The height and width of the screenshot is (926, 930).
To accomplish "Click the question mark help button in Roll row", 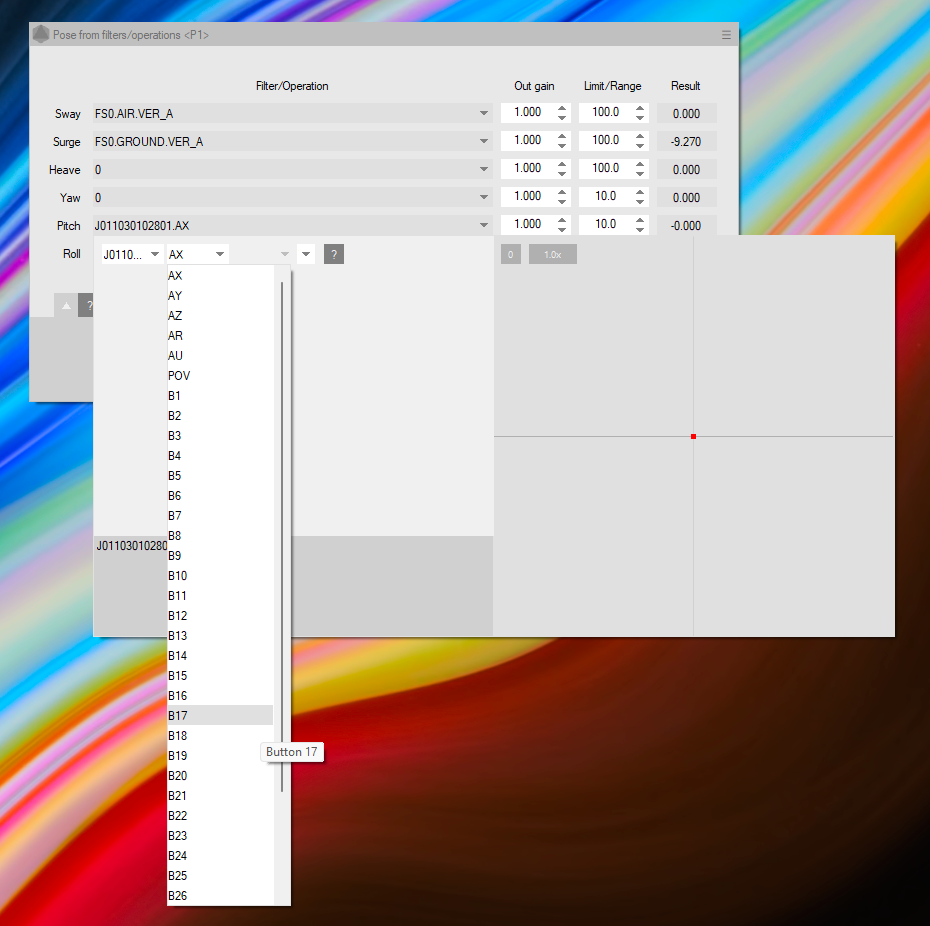I will (x=335, y=255).
